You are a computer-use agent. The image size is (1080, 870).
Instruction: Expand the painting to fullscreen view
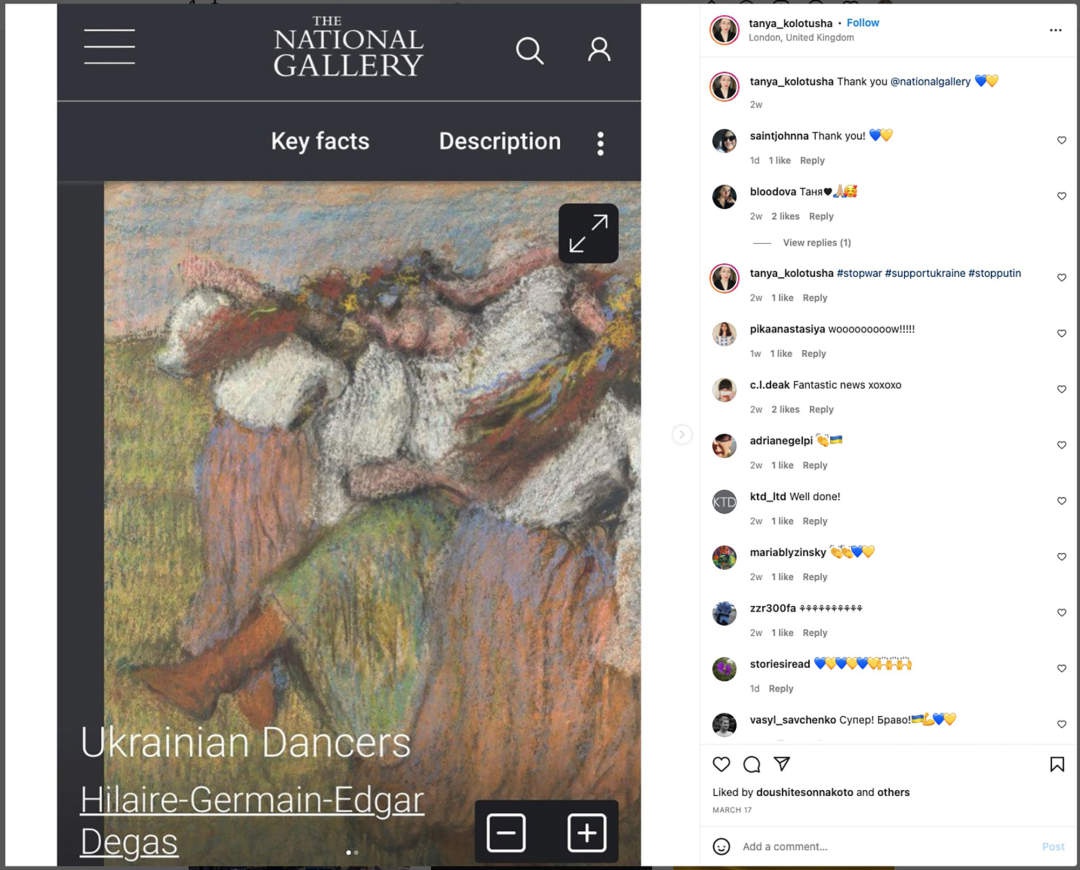pos(588,234)
